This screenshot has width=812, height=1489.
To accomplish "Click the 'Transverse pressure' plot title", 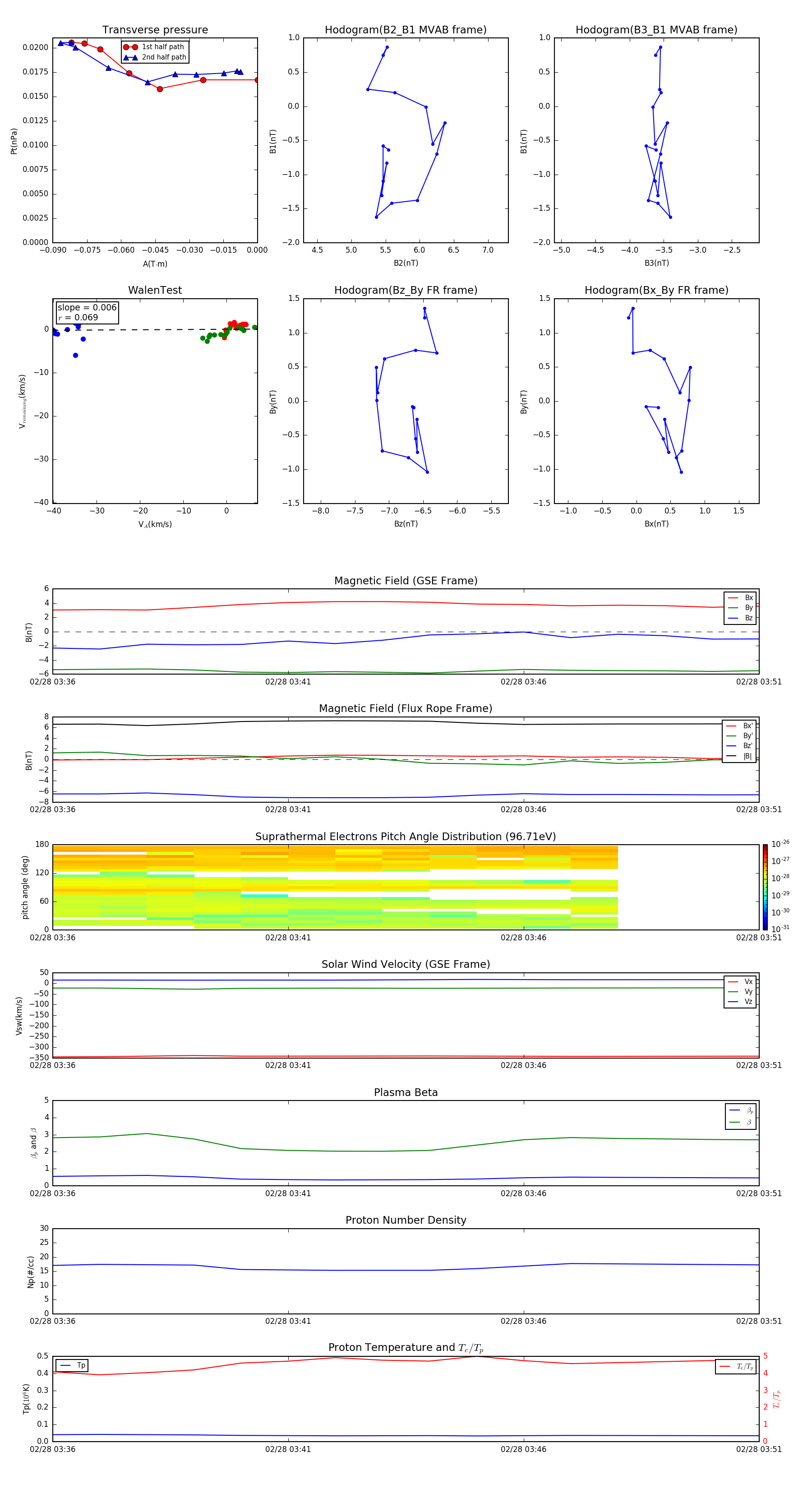I will tap(155, 29).
